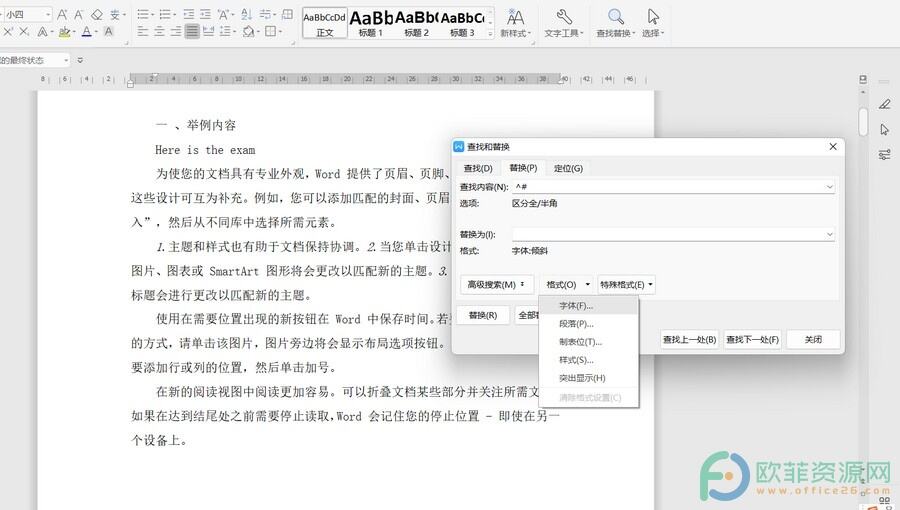Choose 制表位(T)... from format menu
Image resolution: width=900 pixels, height=510 pixels.
(x=588, y=342)
